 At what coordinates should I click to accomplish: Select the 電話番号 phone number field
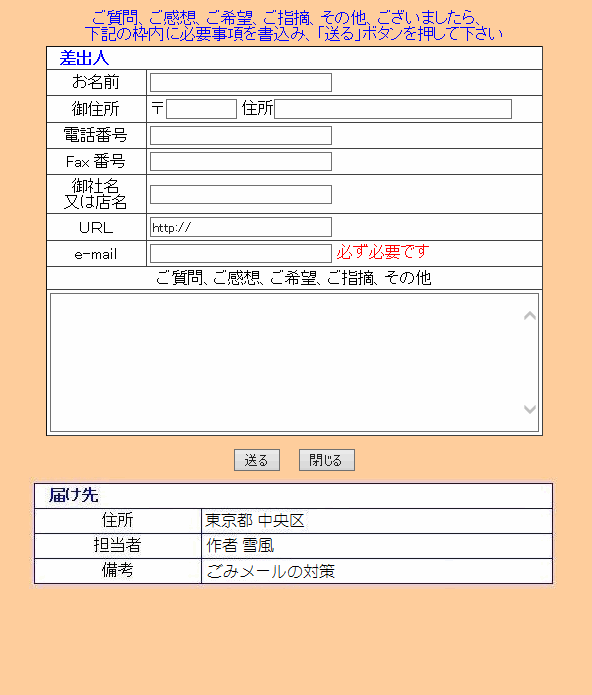click(x=241, y=135)
